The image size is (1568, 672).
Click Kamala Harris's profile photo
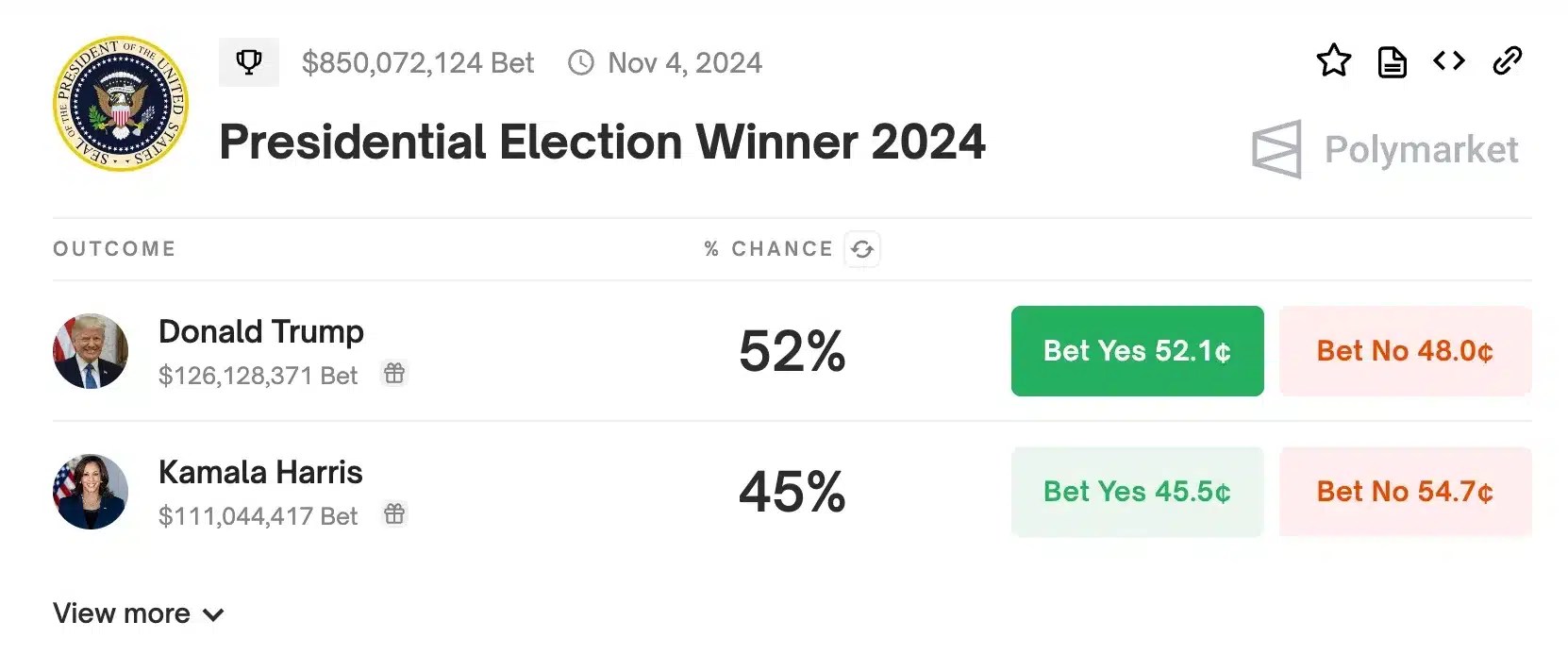91,492
